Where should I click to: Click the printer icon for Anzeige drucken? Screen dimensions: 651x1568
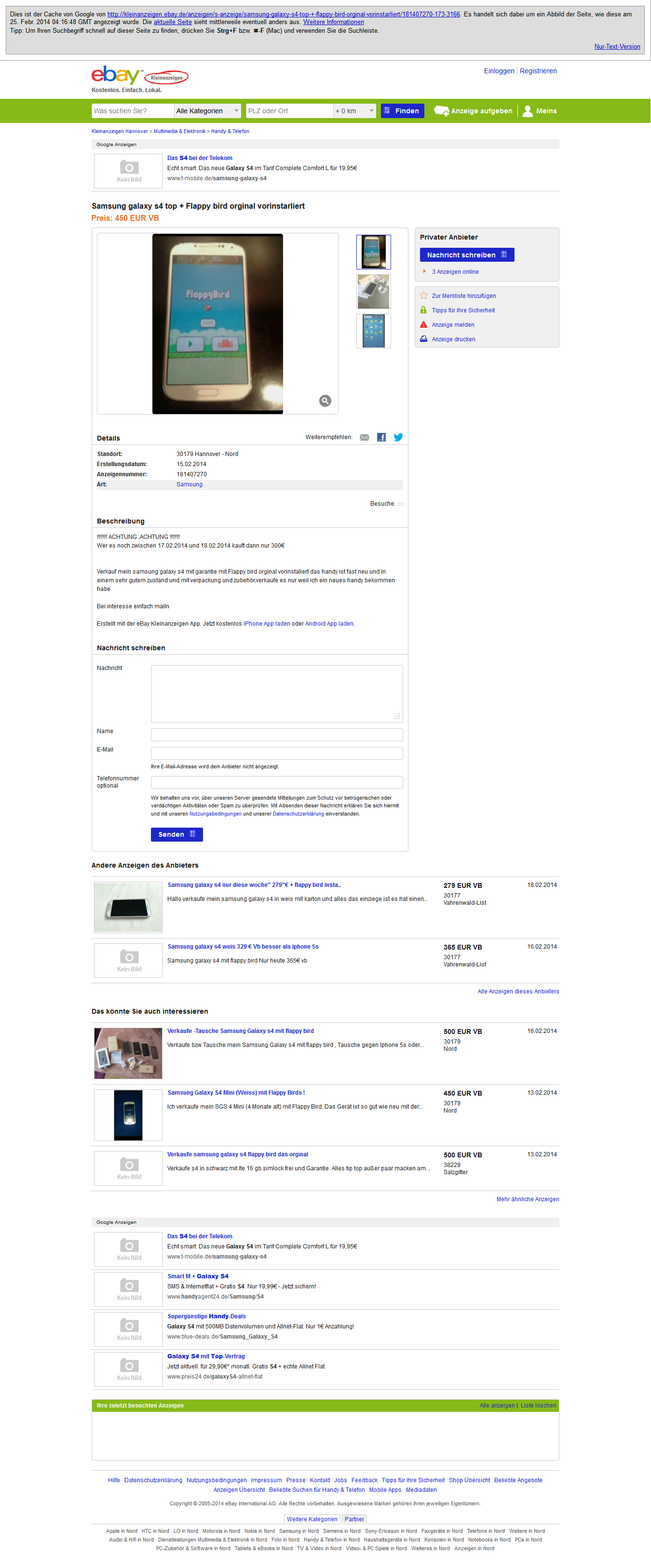point(424,340)
